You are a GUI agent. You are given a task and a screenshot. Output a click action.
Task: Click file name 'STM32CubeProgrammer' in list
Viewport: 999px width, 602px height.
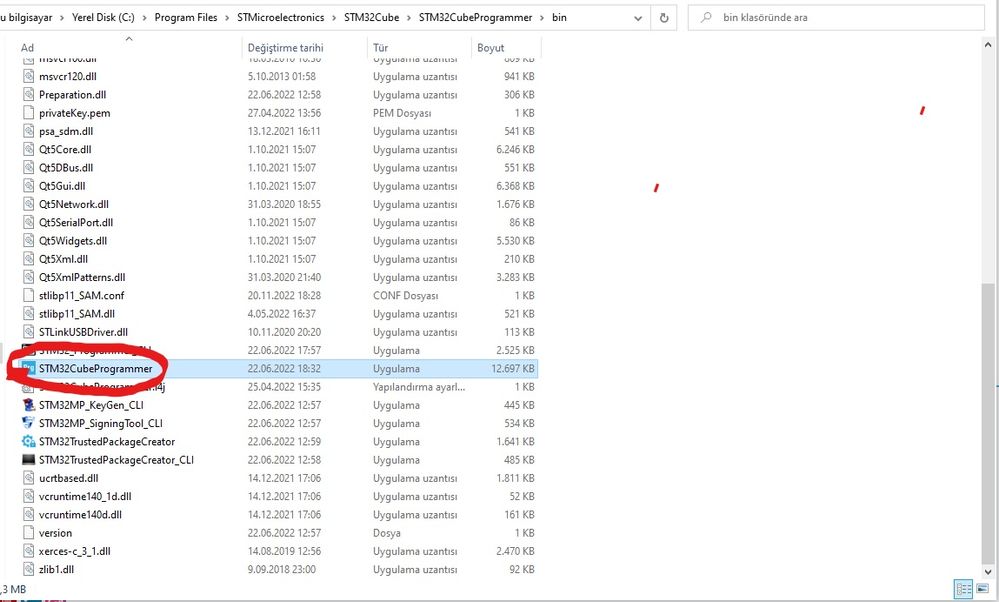(x=96, y=368)
